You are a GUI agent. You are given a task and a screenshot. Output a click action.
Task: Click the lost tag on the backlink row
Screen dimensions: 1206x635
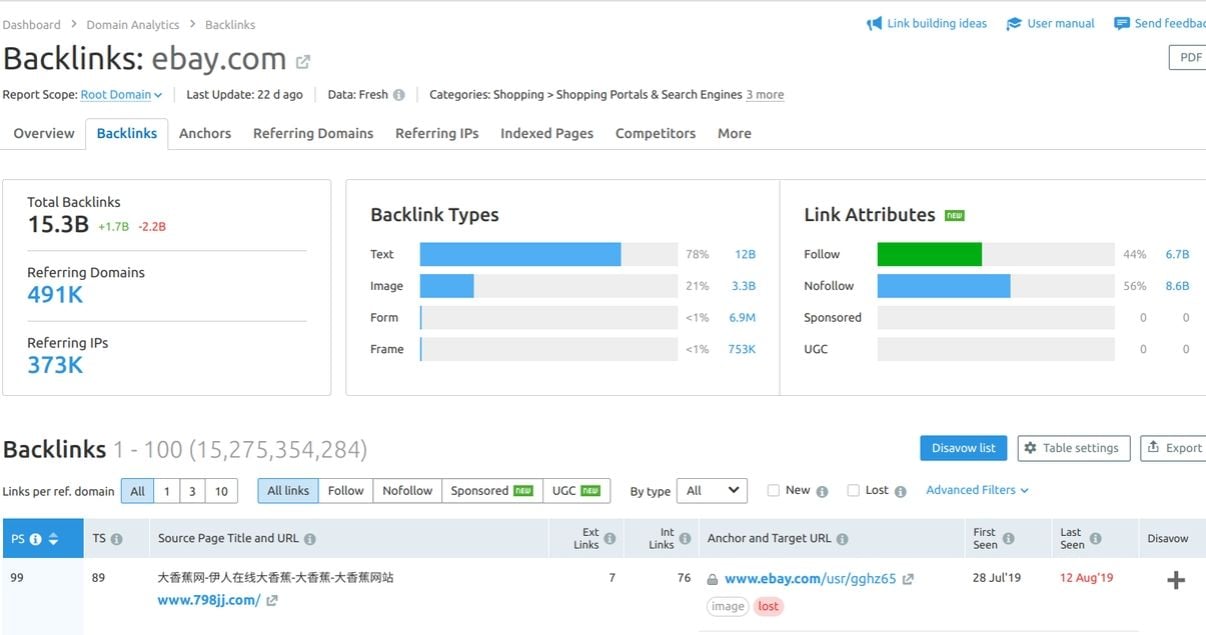(768, 606)
